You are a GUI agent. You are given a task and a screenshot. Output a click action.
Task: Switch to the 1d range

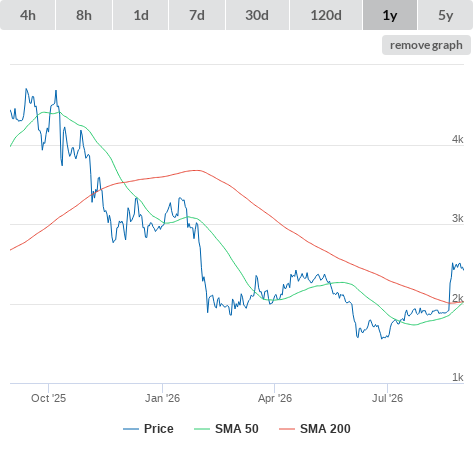(141, 15)
